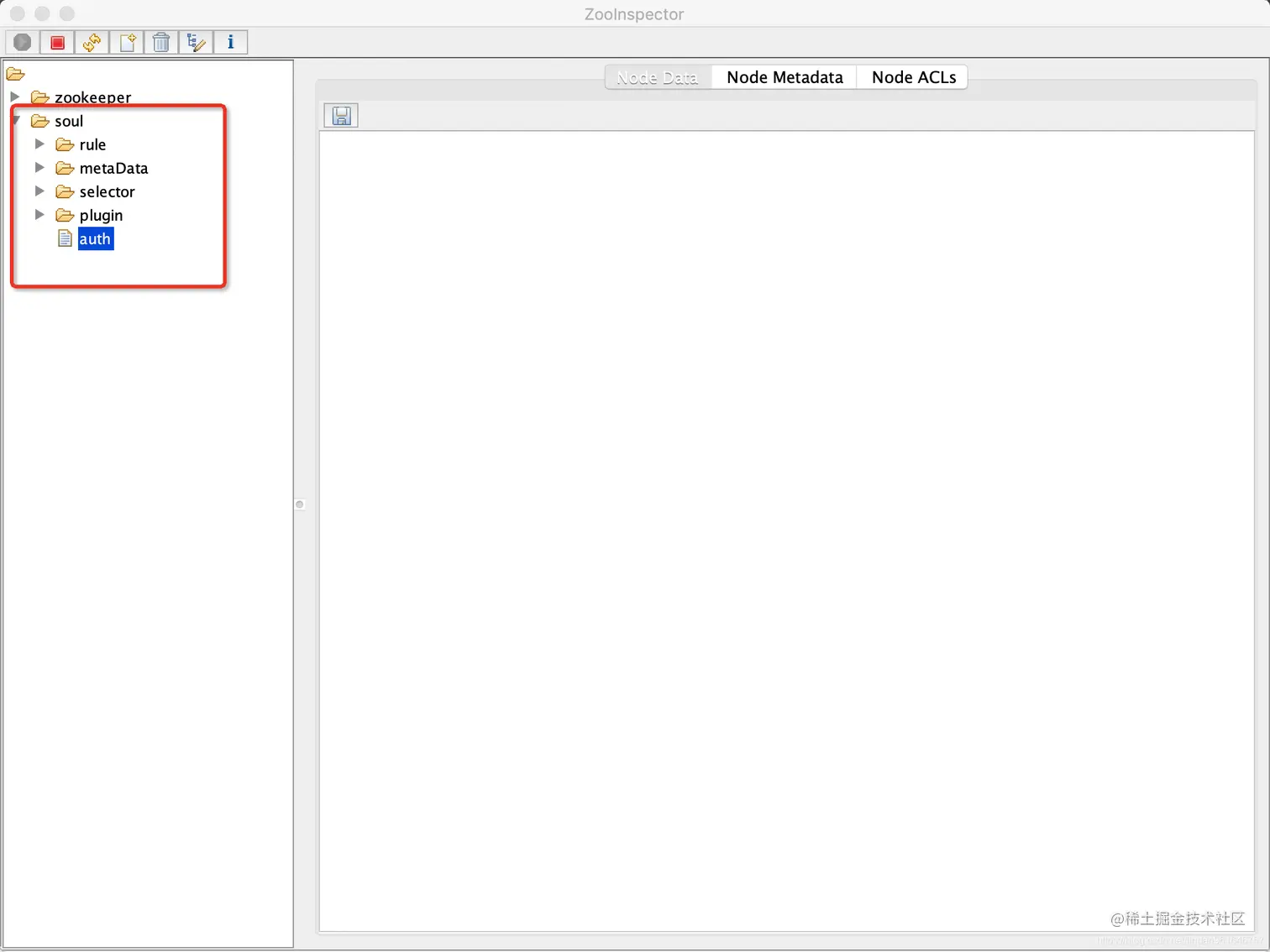The width and height of the screenshot is (1270, 952).
Task: Switch to the Node ACLs tab
Action: click(x=913, y=77)
